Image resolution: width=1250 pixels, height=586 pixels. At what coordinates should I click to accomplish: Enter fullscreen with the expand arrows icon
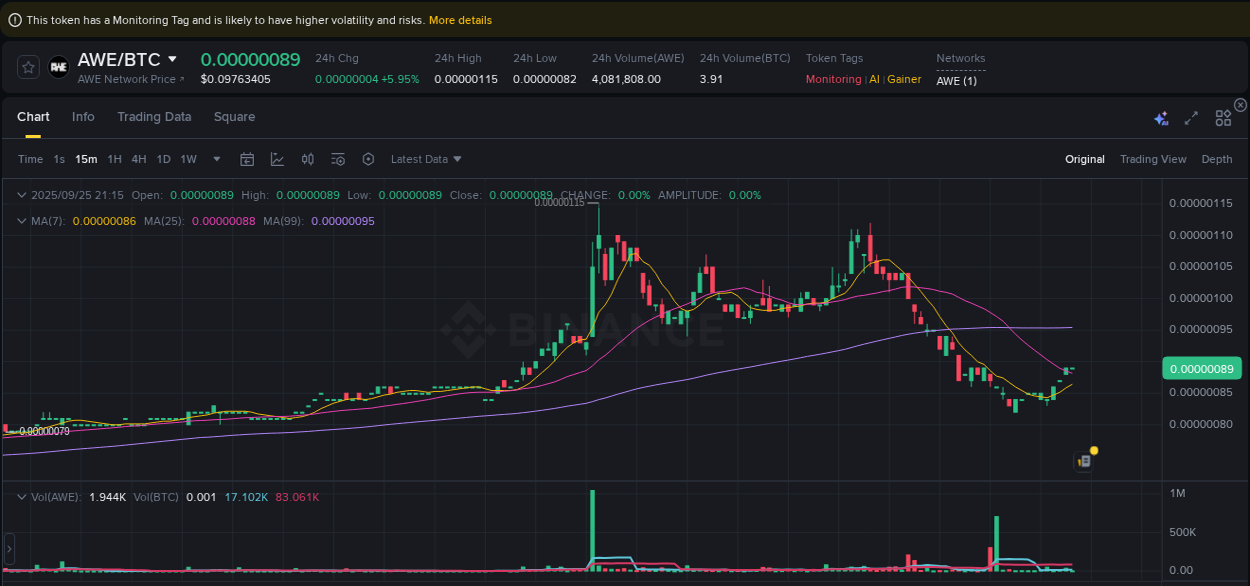1191,117
